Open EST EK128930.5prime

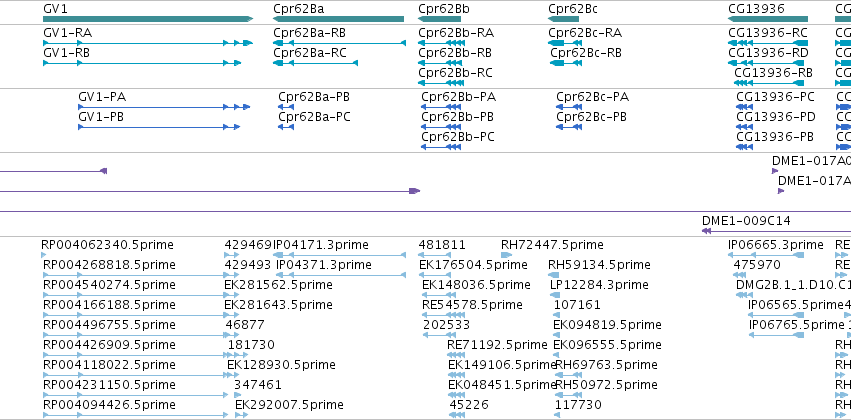point(281,365)
